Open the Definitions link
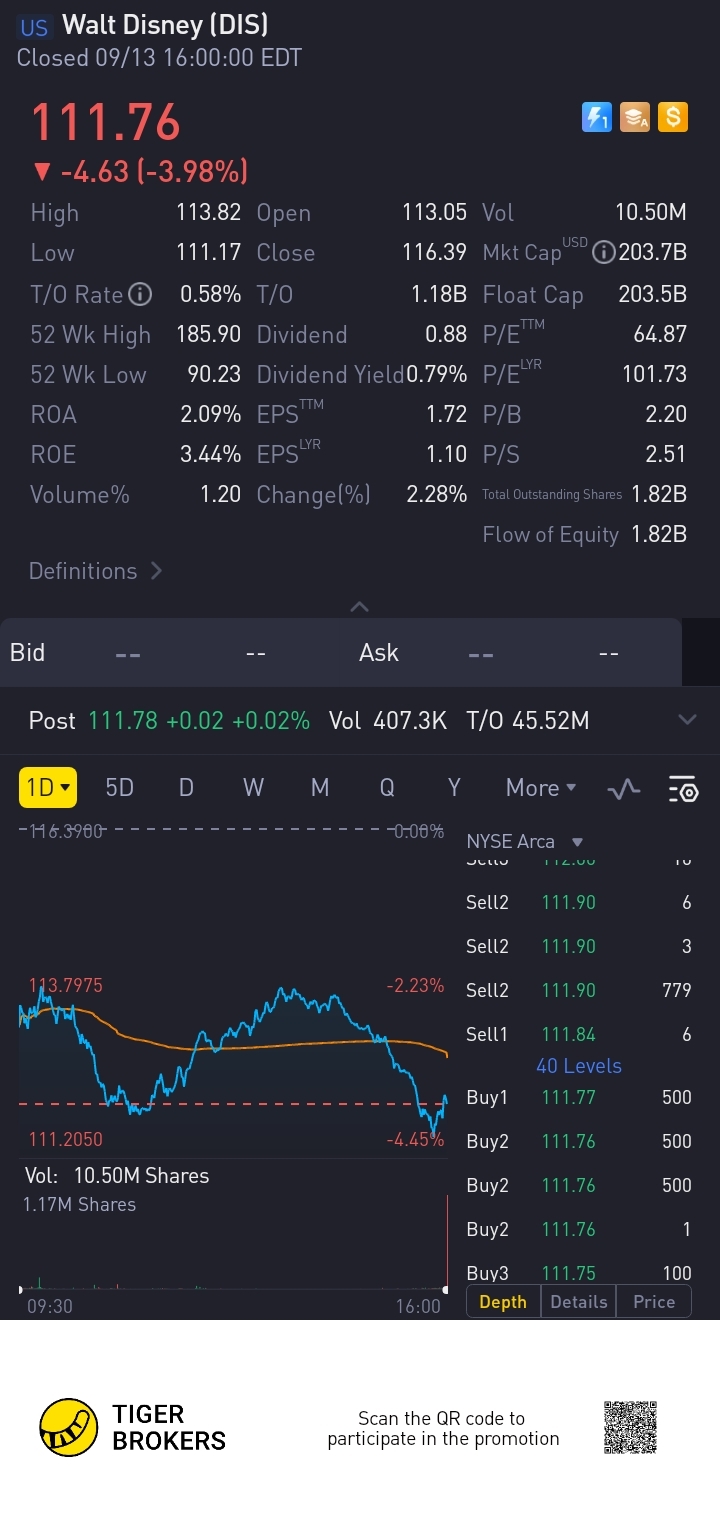720x1536 pixels. pos(95,571)
